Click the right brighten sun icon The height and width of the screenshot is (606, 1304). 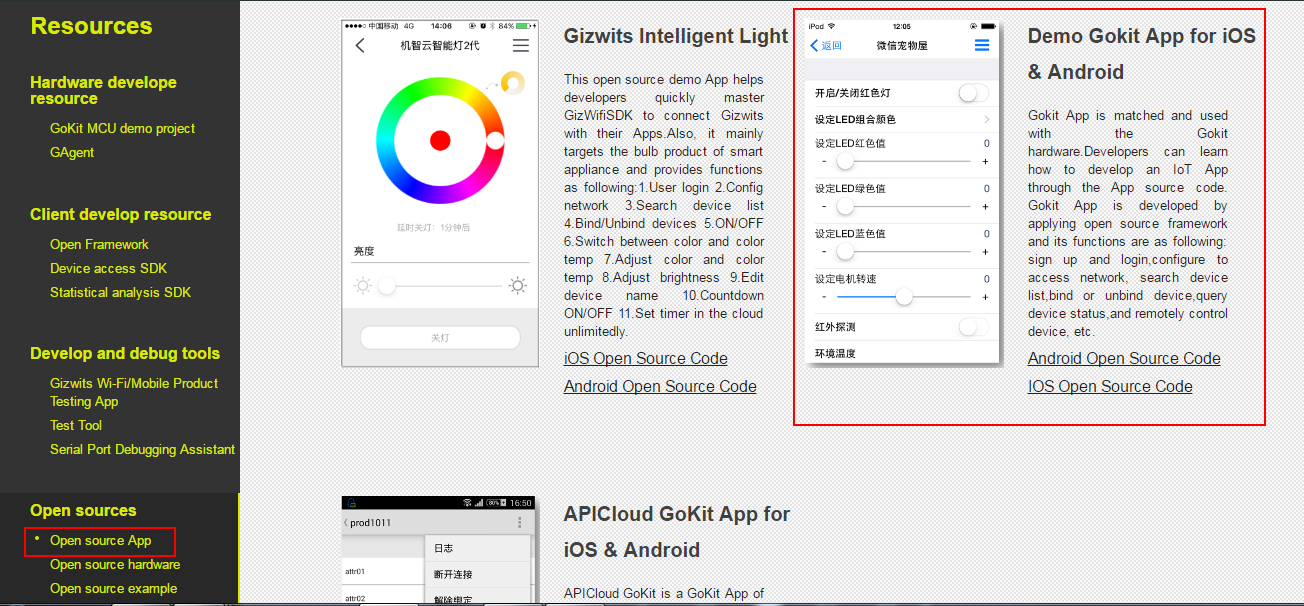(518, 285)
